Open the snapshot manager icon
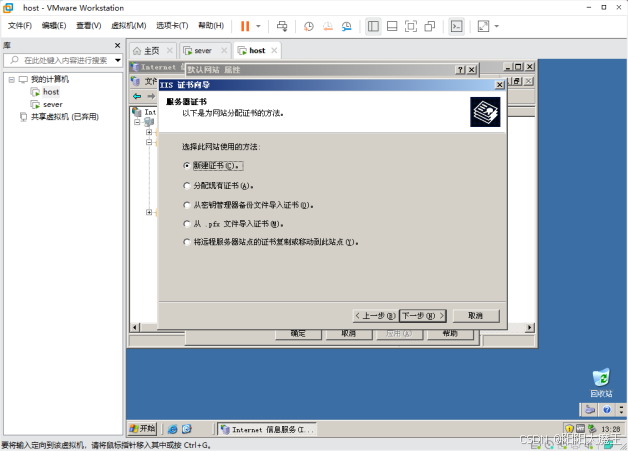Image resolution: width=628 pixels, height=451 pixels. [346, 26]
